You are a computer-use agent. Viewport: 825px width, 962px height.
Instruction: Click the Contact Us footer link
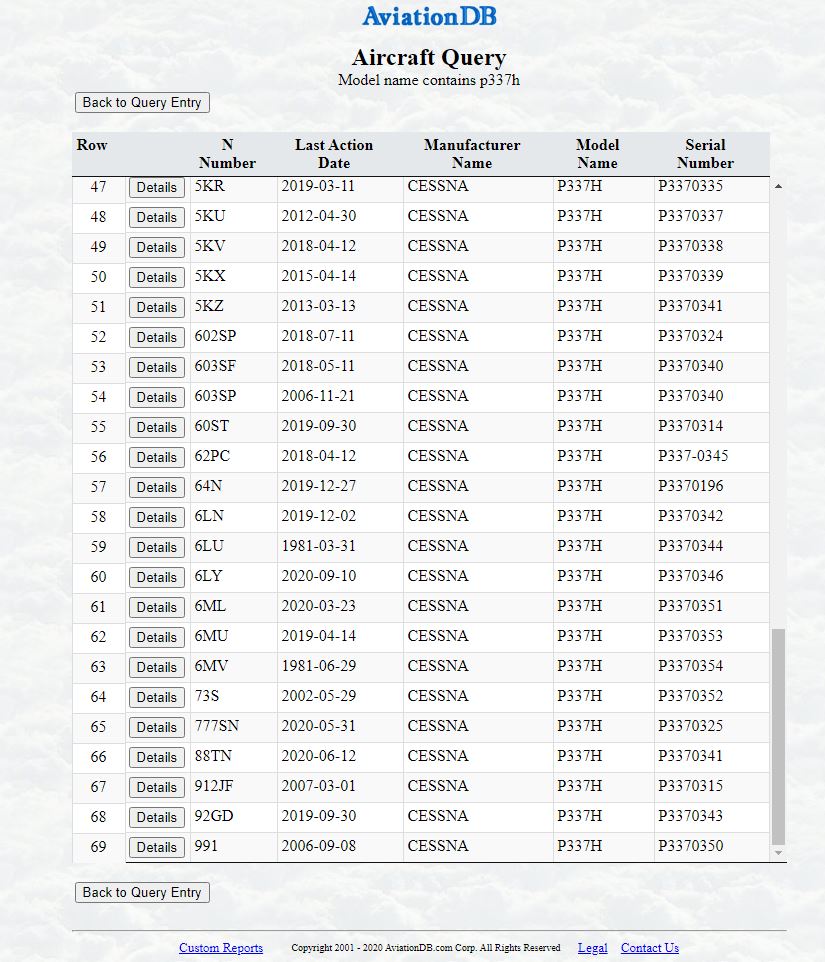(x=649, y=948)
